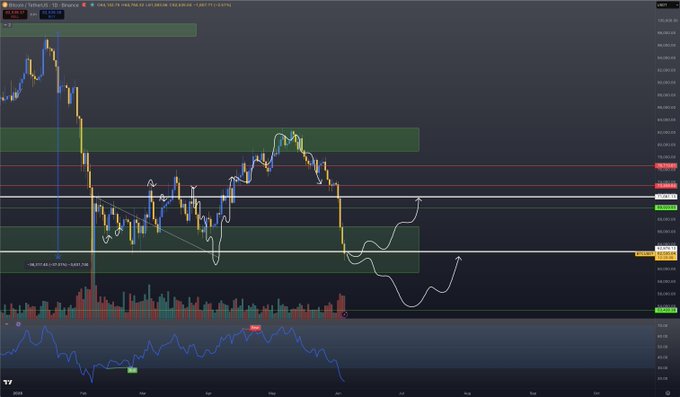Click the Bitcoin / TetherUS symbol title
This screenshot has width=680, height=397.
coord(44,5)
